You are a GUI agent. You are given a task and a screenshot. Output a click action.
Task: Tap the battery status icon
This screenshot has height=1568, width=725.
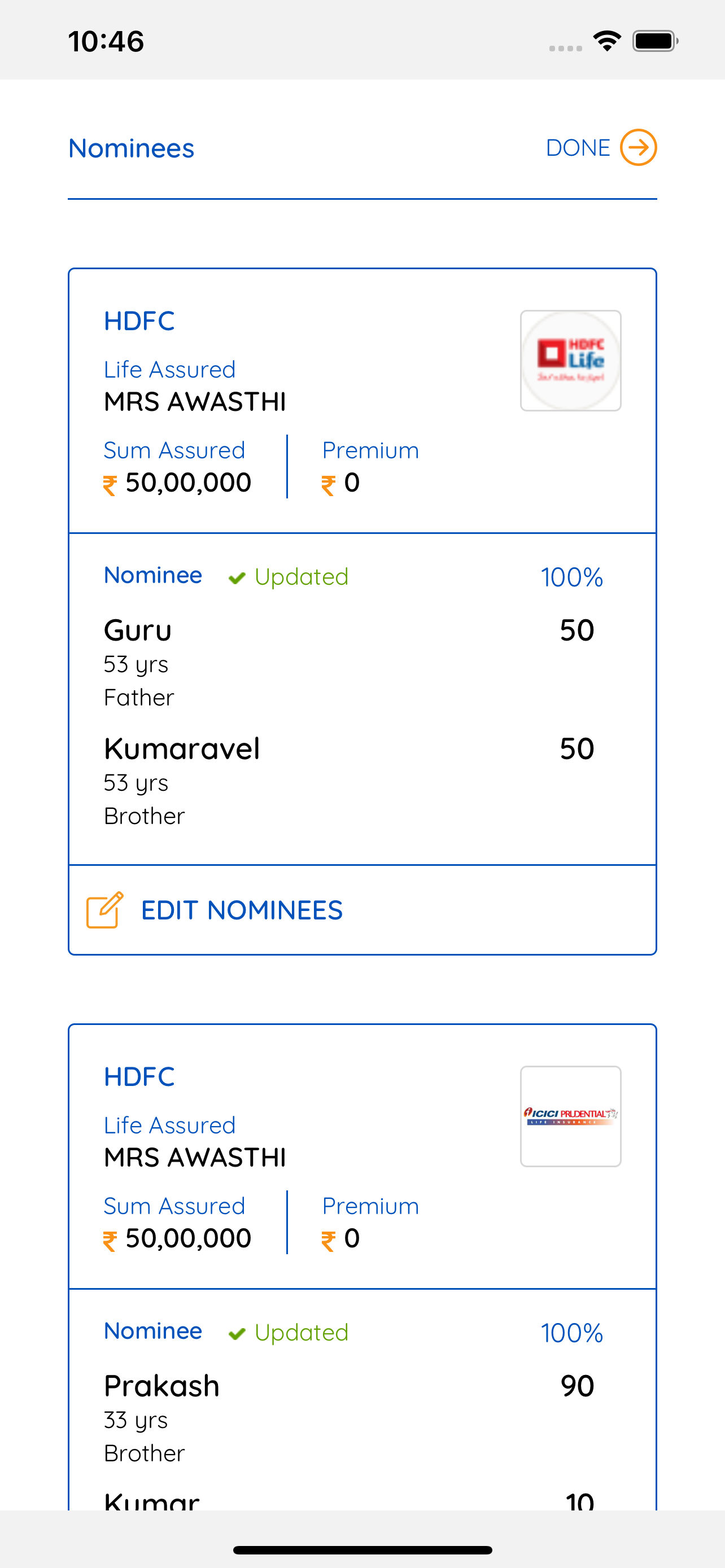coord(655,41)
